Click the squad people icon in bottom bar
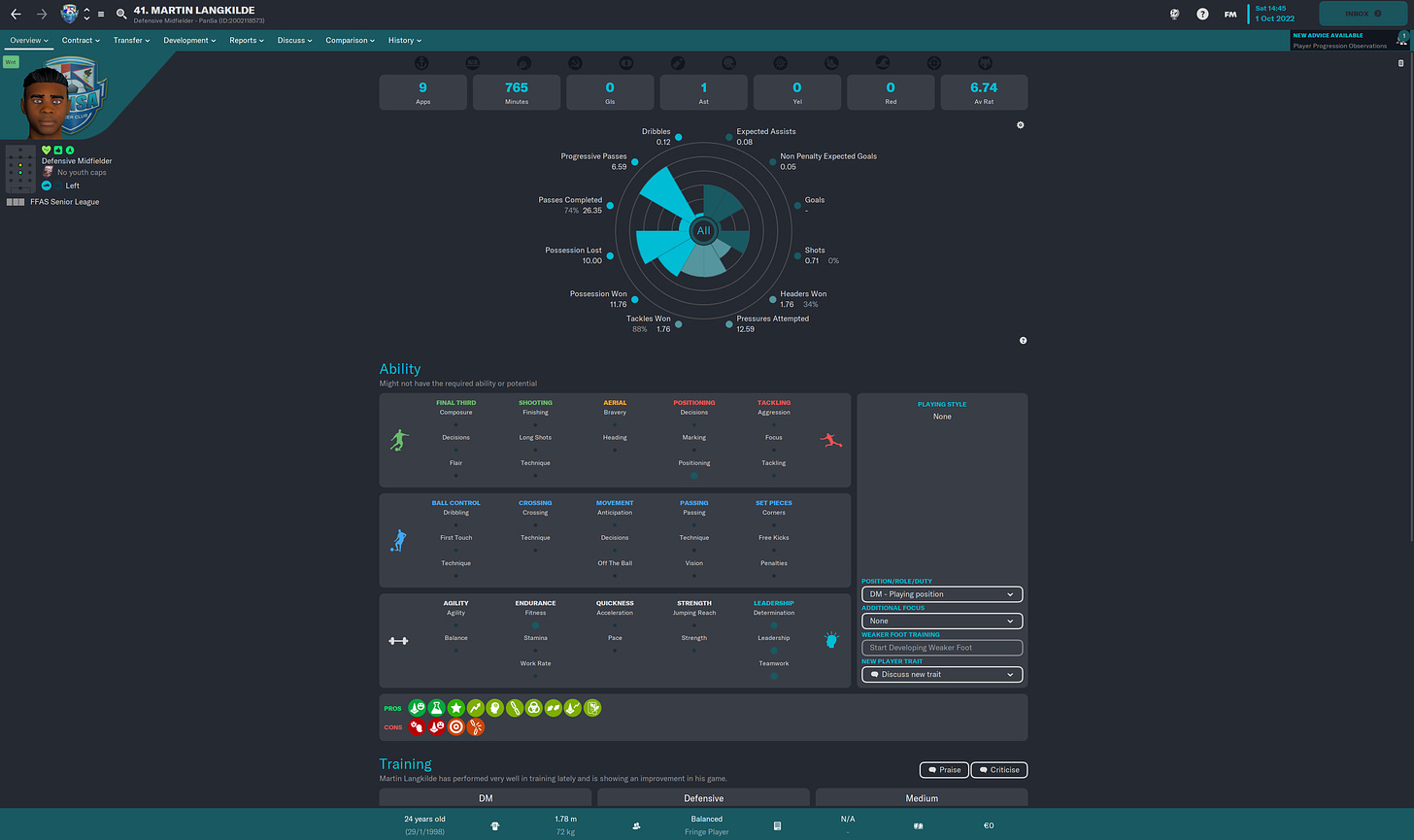Screen dimensions: 1414x840 [636, 825]
